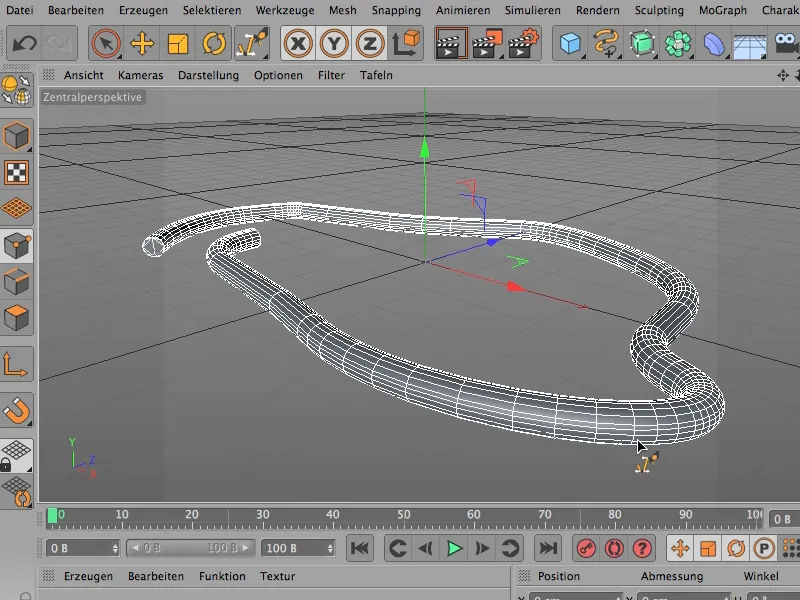The height and width of the screenshot is (600, 800).
Task: Open the Simulieren menu
Action: click(x=533, y=10)
